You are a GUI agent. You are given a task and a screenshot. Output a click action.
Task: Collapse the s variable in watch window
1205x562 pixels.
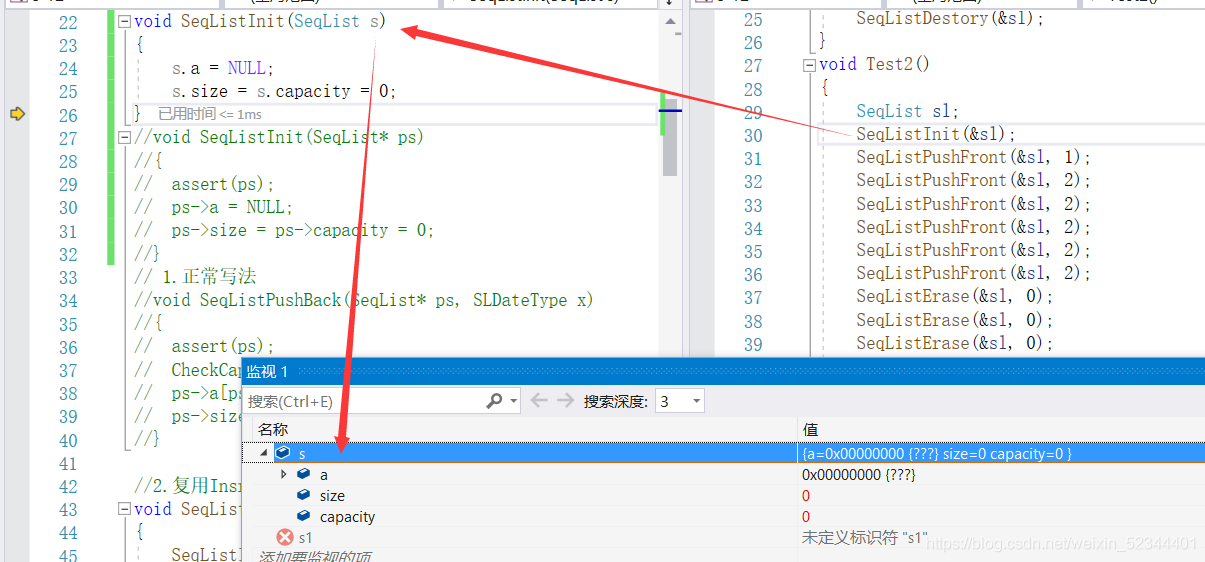pyautogui.click(x=265, y=453)
